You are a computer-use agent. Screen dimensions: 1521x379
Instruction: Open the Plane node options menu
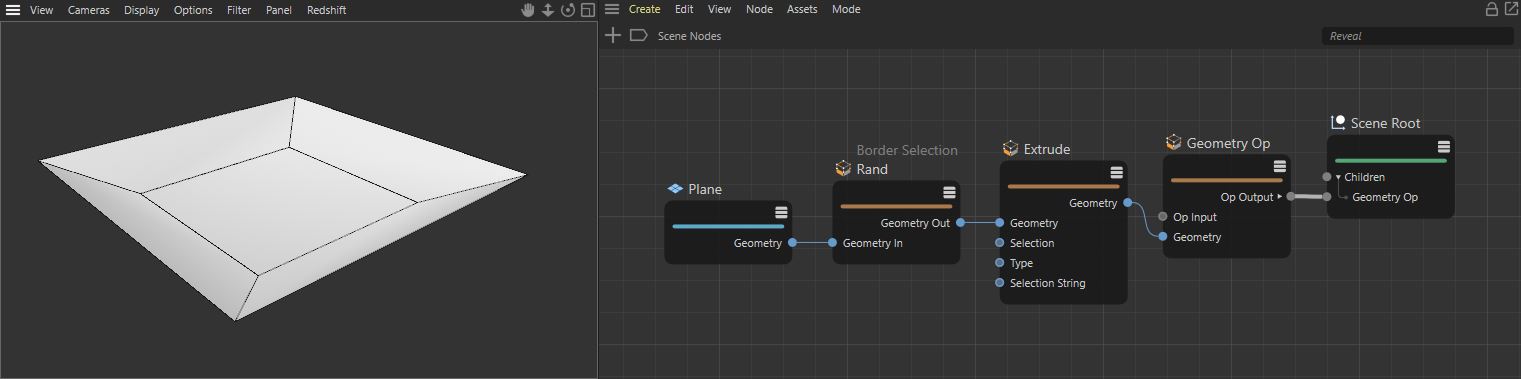pos(781,212)
